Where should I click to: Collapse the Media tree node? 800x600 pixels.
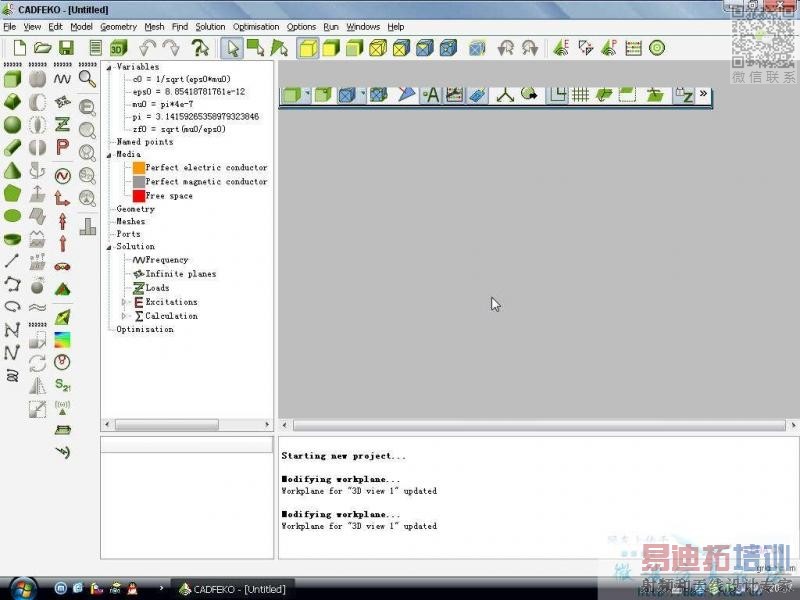(x=109, y=155)
